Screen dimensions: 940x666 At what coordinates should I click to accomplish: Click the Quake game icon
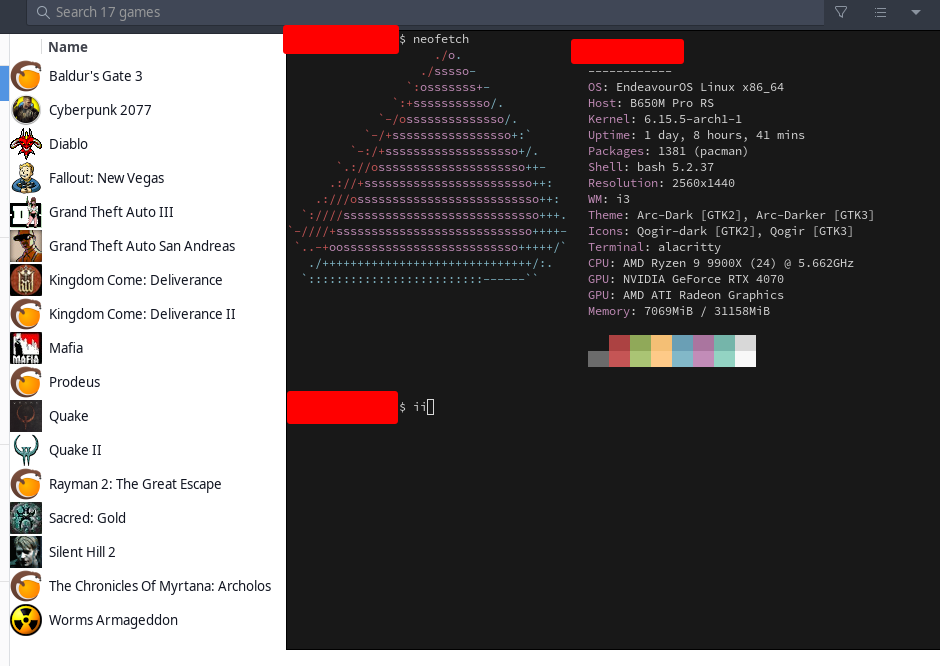click(26, 416)
